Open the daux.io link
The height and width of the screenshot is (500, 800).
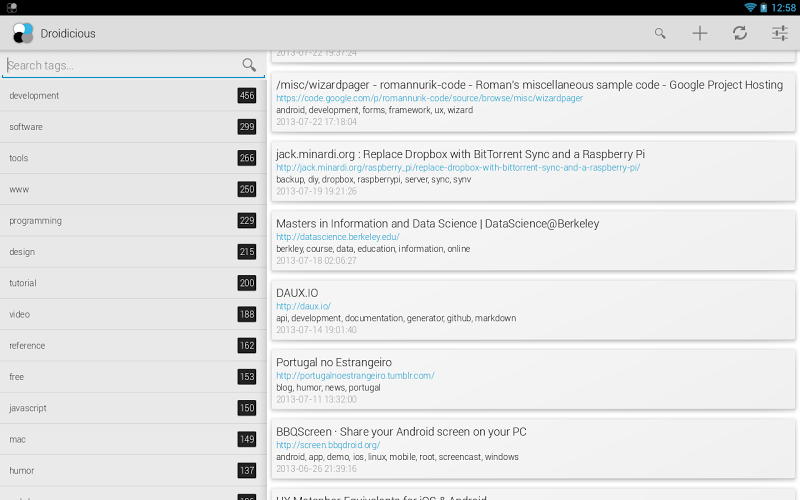[304, 306]
